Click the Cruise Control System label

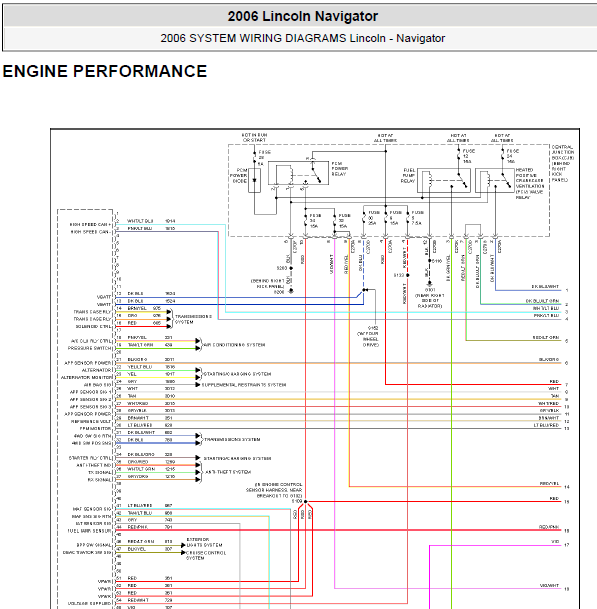pos(206,555)
